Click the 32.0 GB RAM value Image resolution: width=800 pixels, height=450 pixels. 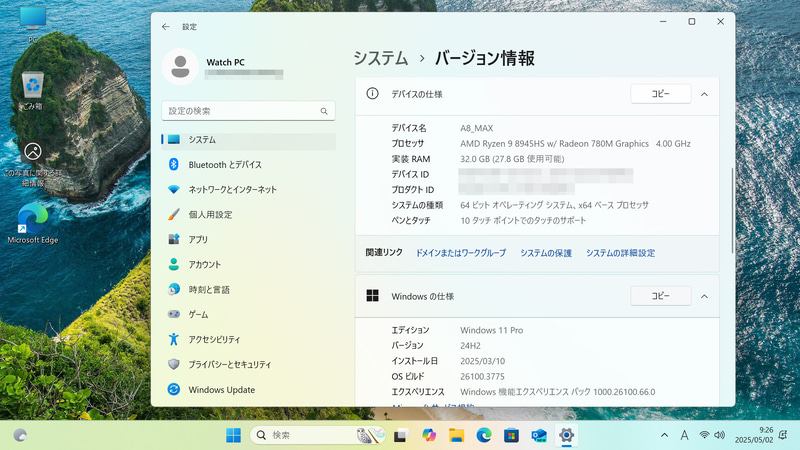click(512, 159)
